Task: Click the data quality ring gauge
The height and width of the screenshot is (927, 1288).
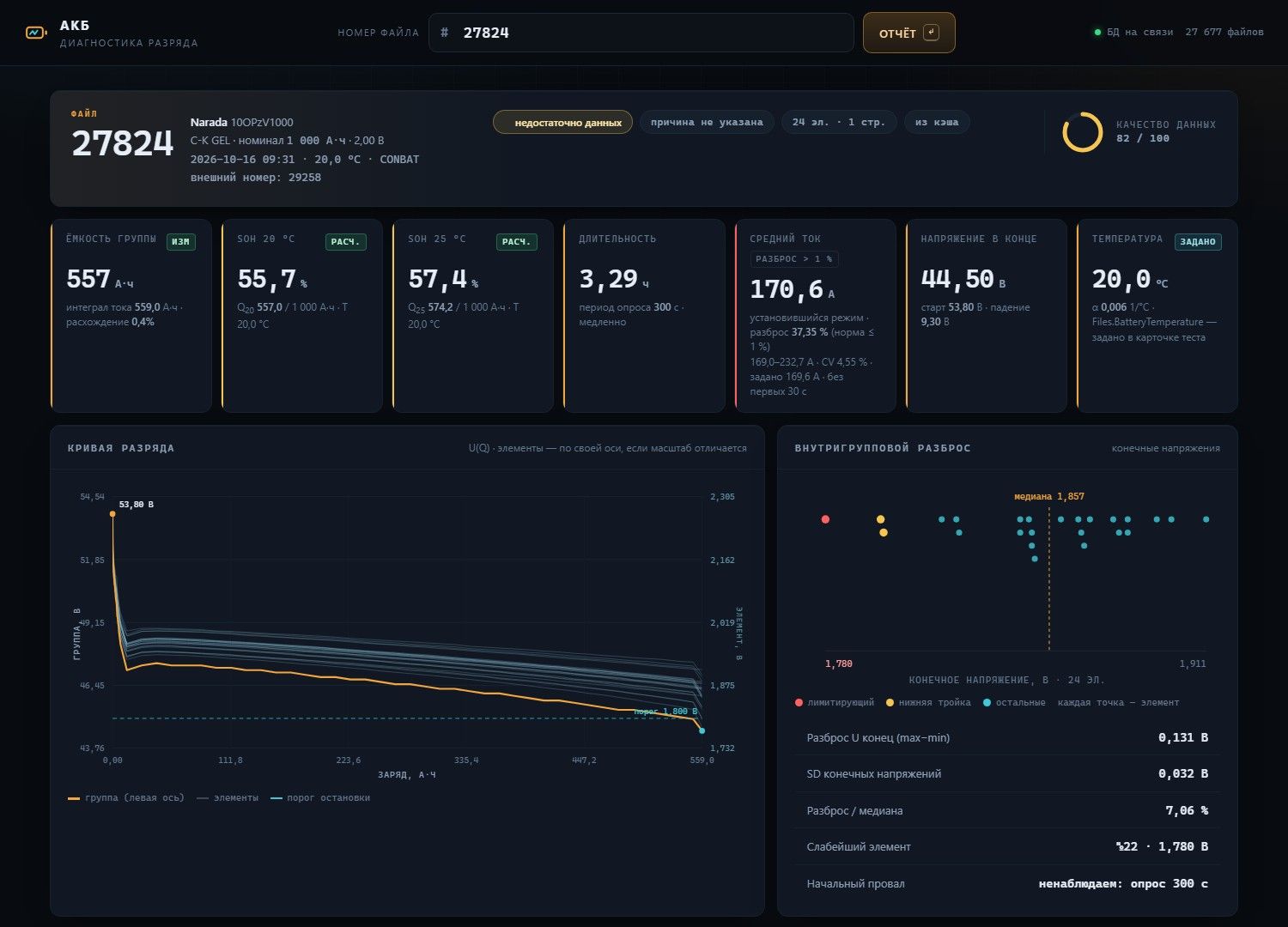Action: point(1082,132)
